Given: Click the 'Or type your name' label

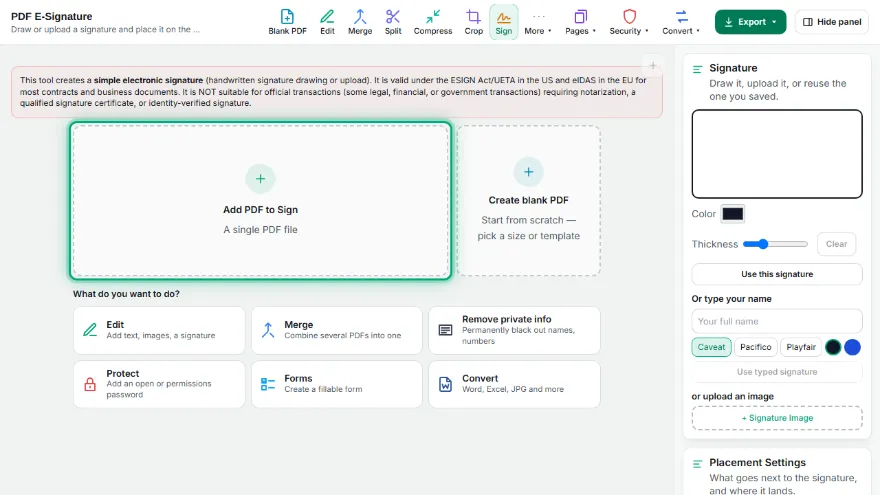Looking at the screenshot, I should tap(731, 299).
